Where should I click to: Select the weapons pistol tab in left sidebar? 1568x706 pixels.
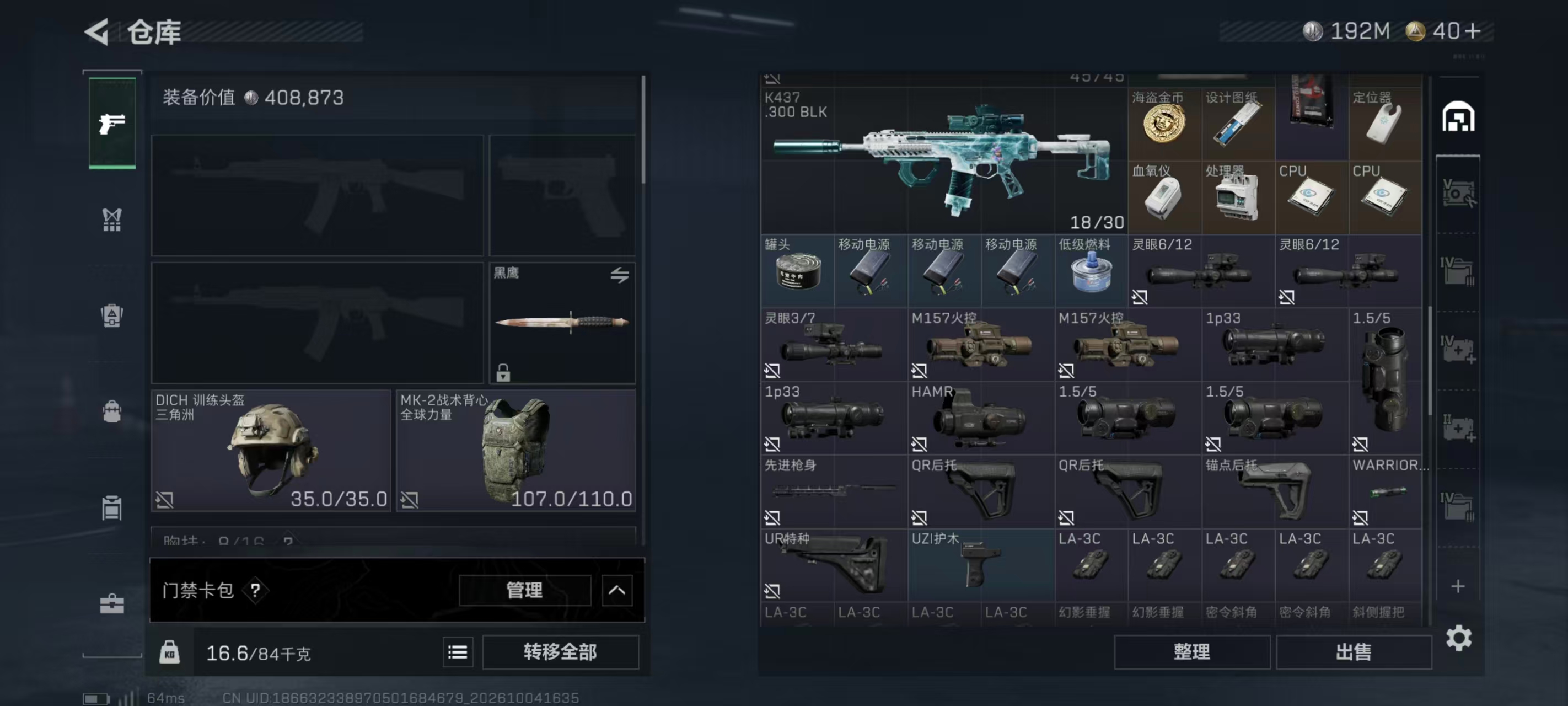pyautogui.click(x=112, y=123)
